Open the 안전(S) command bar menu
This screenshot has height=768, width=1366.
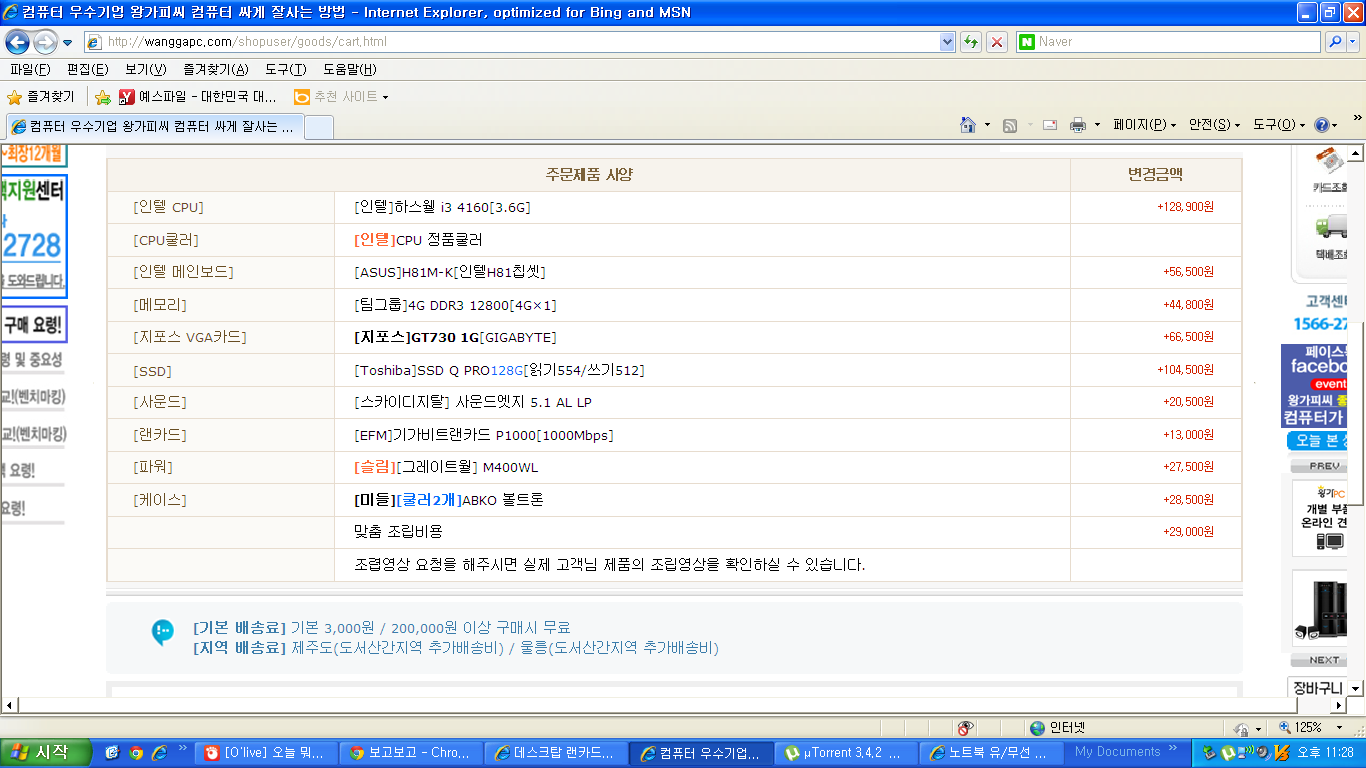(1214, 125)
